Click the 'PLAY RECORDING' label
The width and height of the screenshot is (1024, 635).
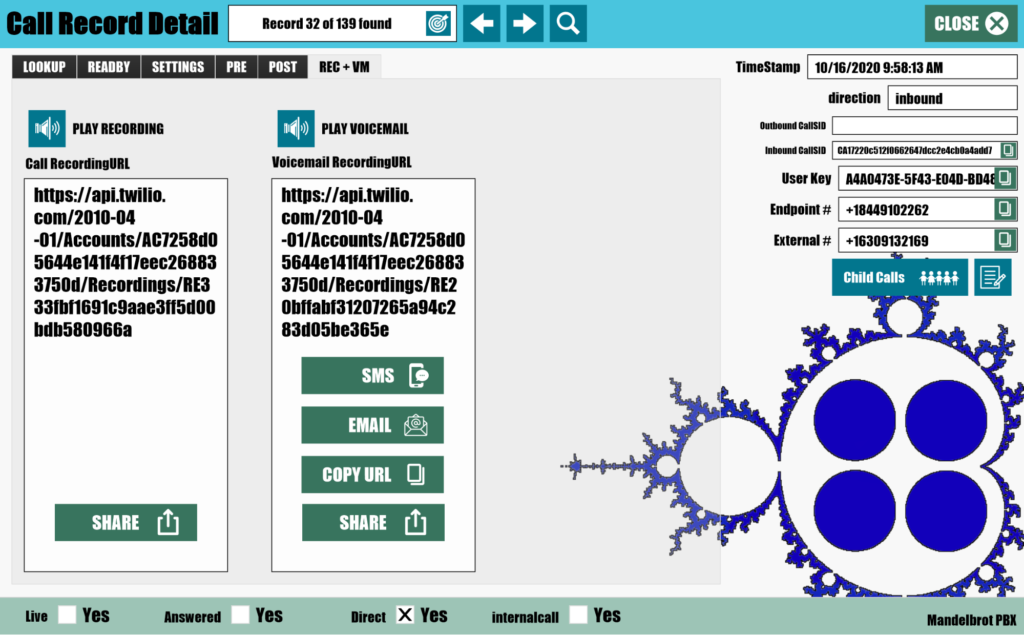pos(118,129)
